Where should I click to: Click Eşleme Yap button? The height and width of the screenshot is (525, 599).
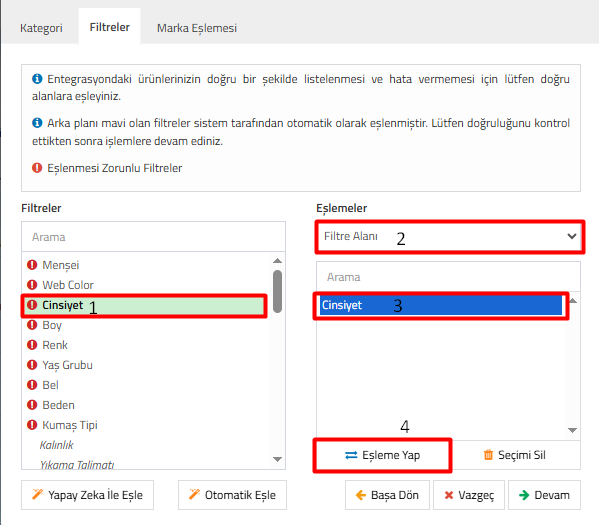pyautogui.click(x=382, y=455)
